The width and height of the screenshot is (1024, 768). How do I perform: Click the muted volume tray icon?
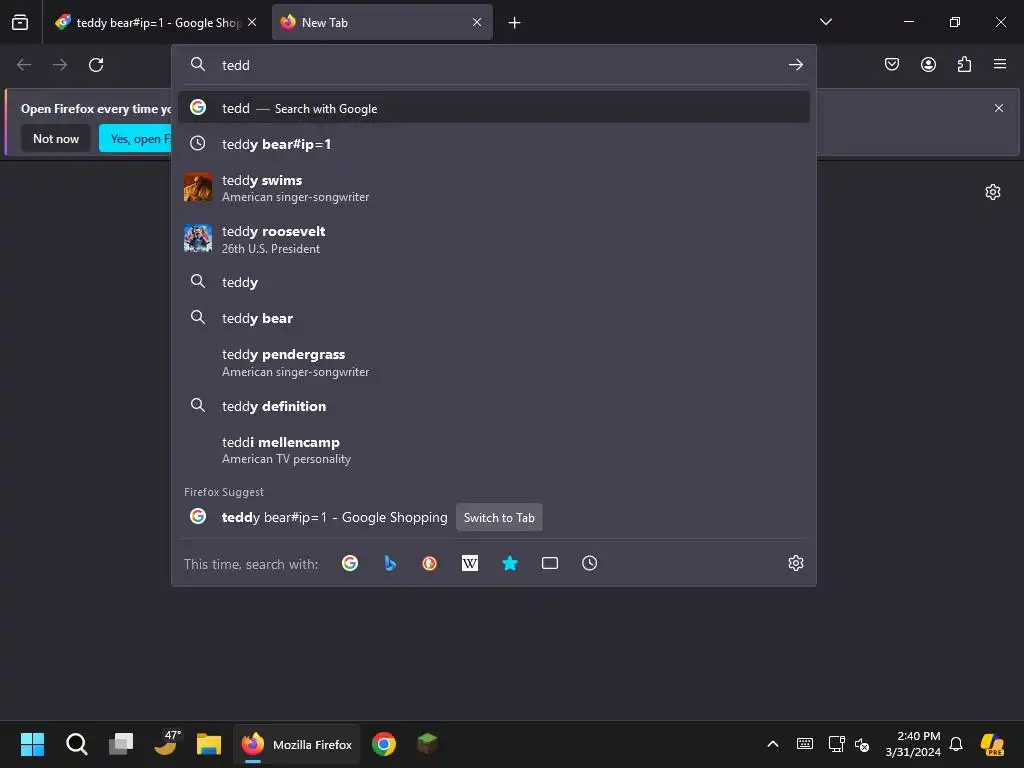862,744
